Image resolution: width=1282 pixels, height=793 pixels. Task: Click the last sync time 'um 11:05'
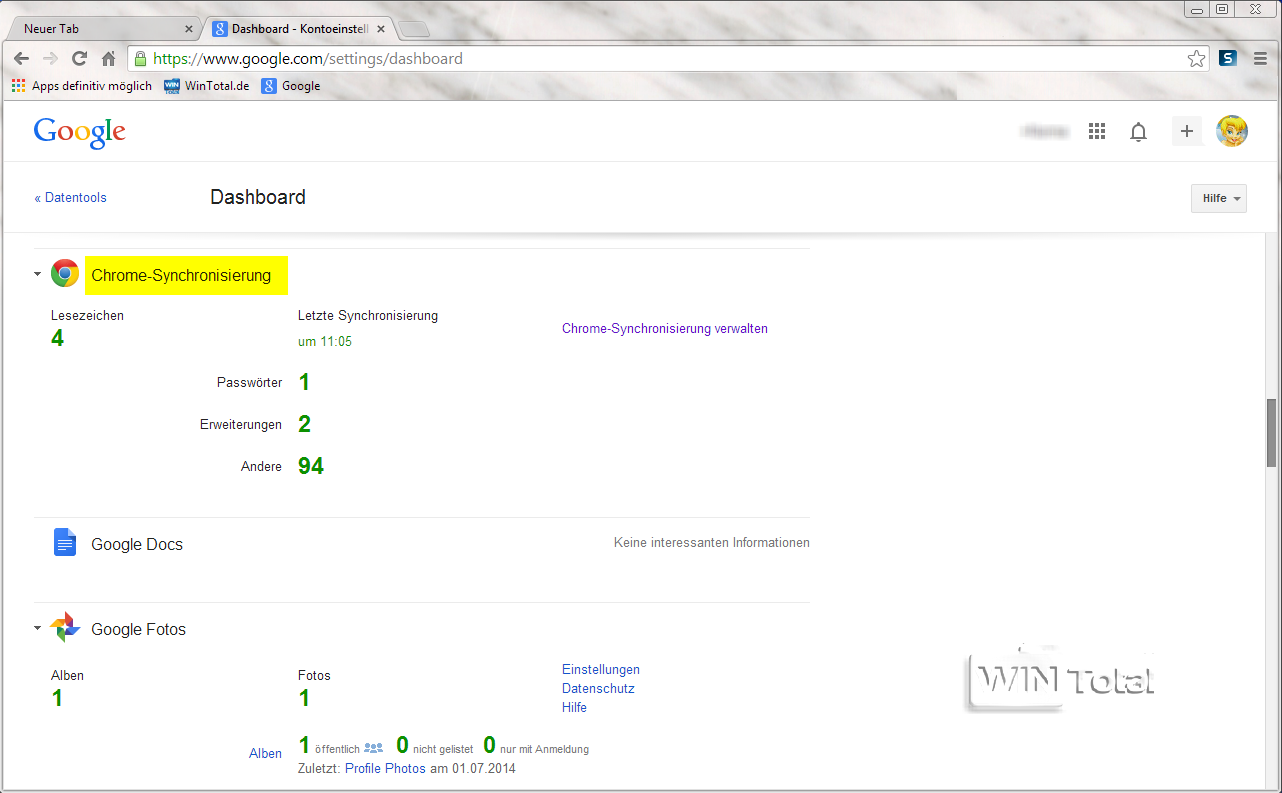point(325,341)
